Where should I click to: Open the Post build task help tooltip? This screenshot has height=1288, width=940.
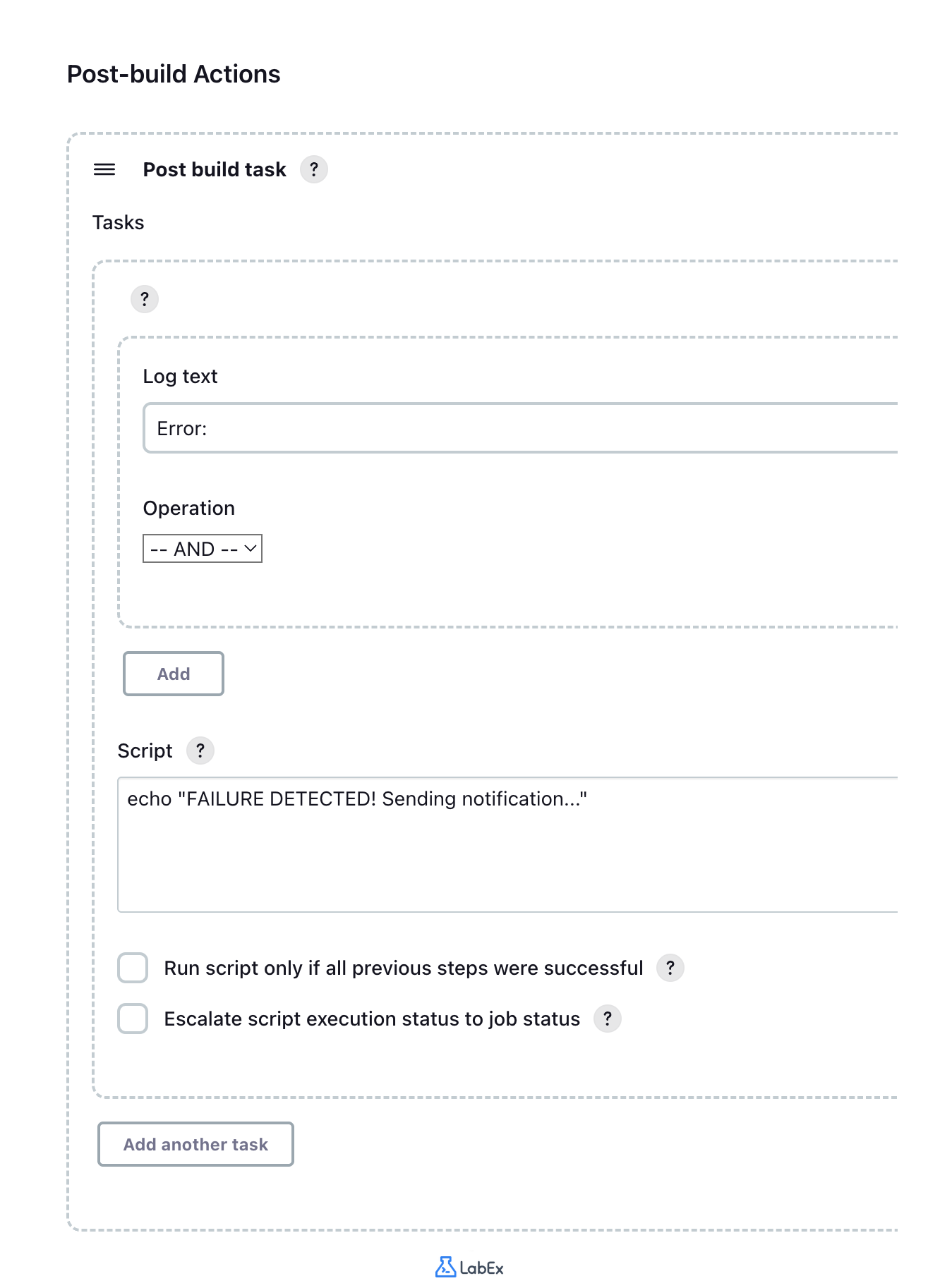coord(314,169)
